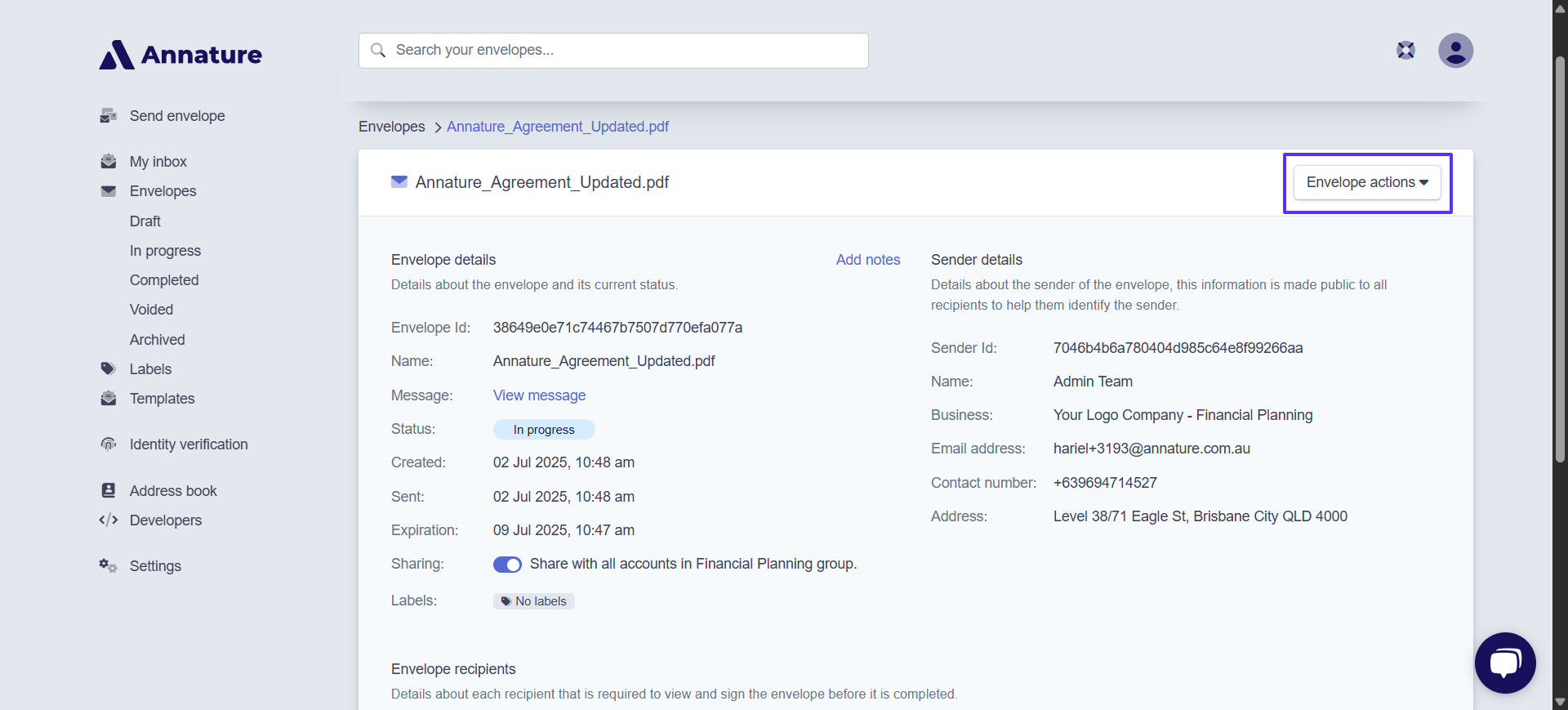Click the sender name Admin Team
1568x710 pixels.
[x=1093, y=382]
